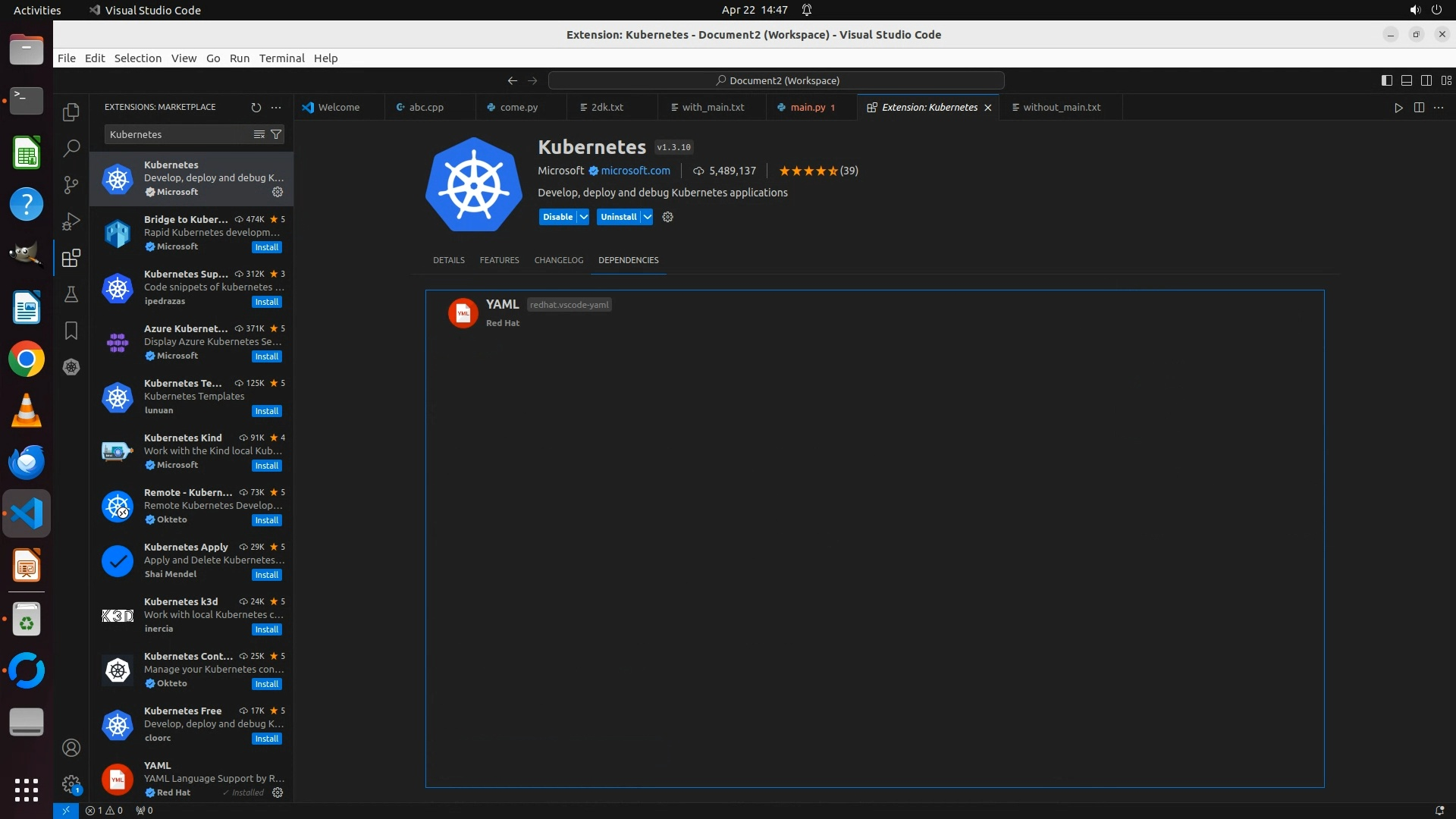
Task: Toggle the primary side bar layout
Action: pos(1387,80)
